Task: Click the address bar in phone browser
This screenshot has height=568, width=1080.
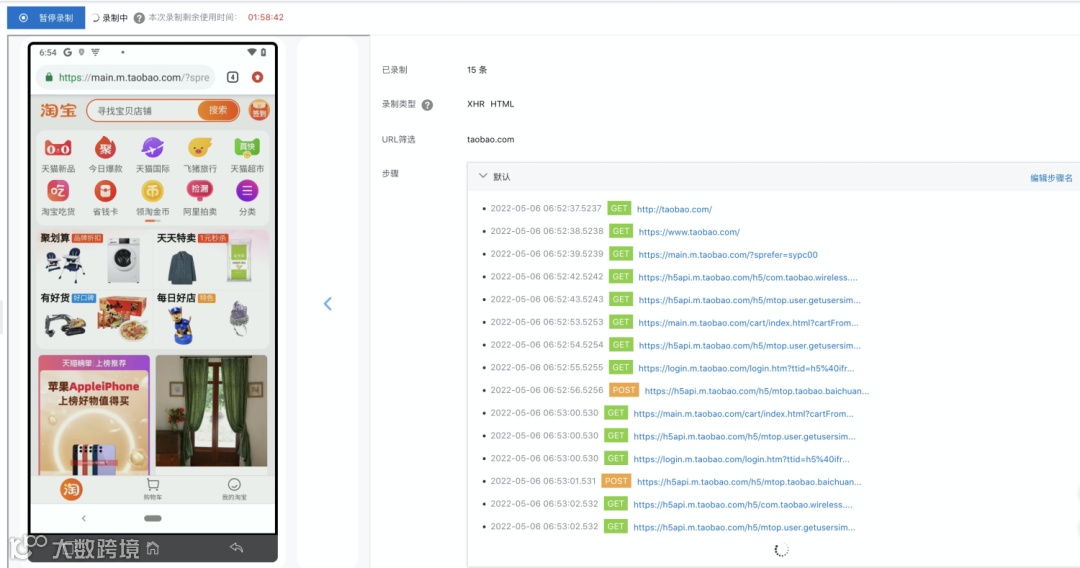Action: [x=126, y=78]
